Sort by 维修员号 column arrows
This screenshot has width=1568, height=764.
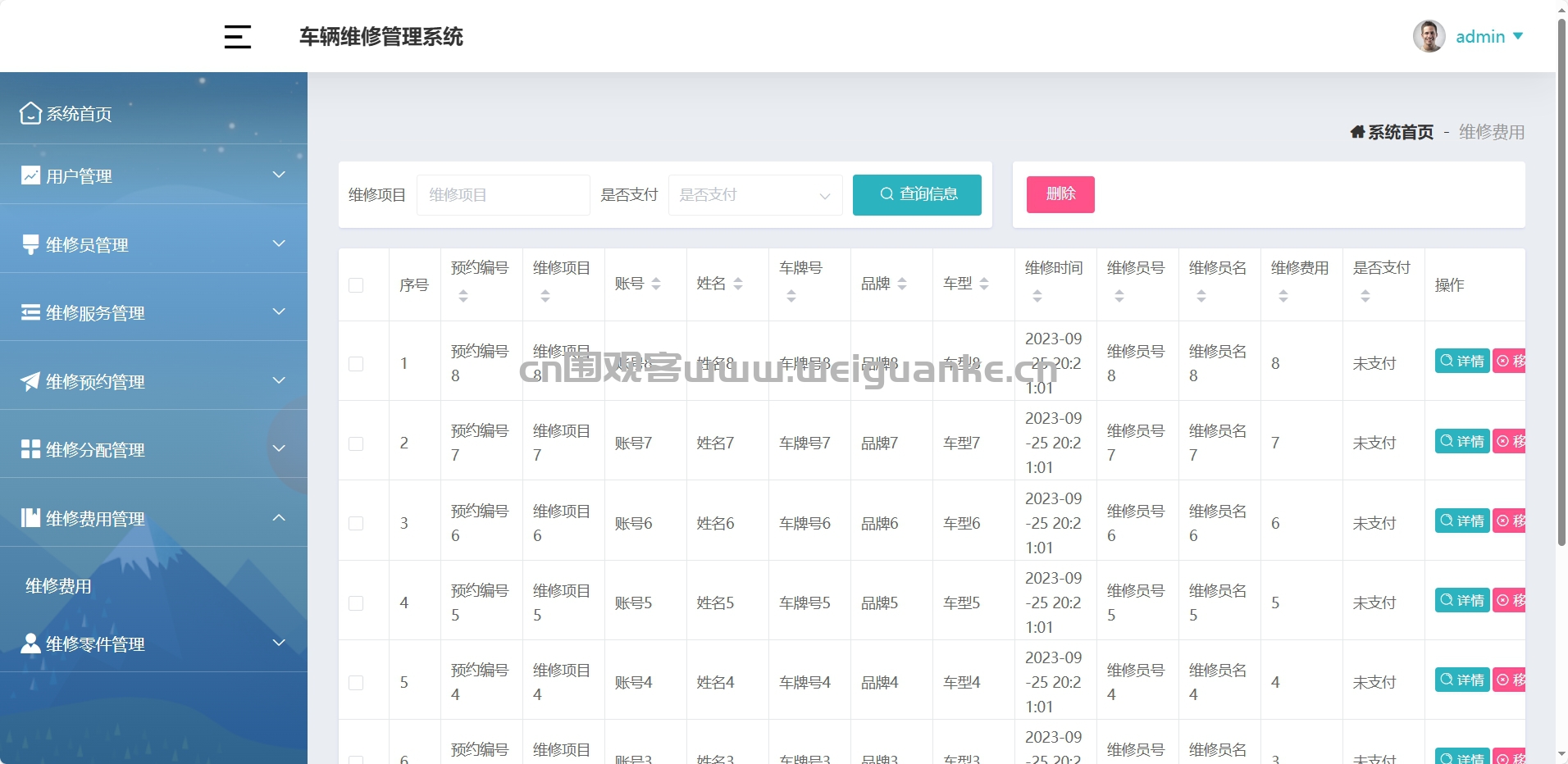pyautogui.click(x=1119, y=296)
